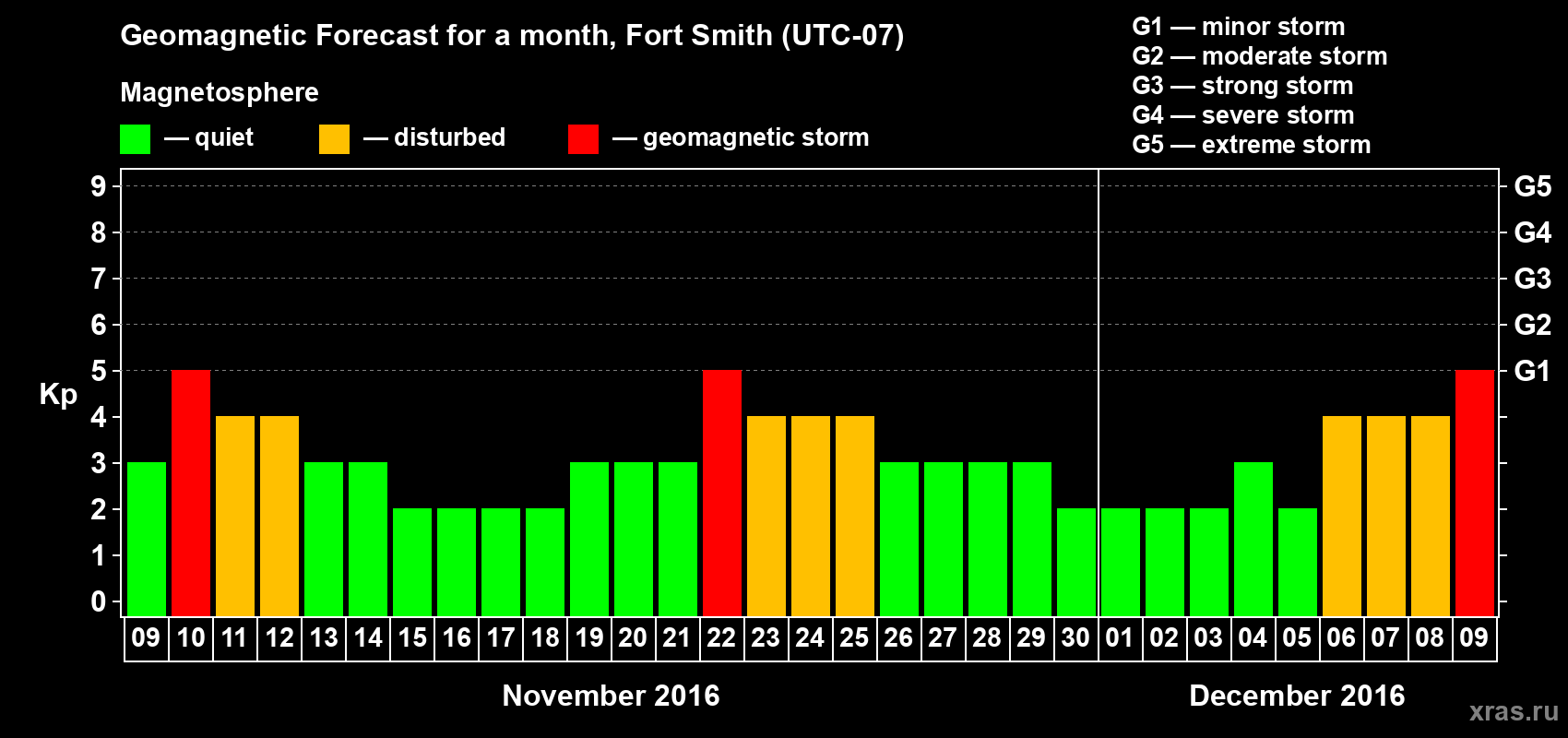Click 'G1 — minor storm' in the storm legend
Screen dimensions: 1568x738
click(1239, 27)
